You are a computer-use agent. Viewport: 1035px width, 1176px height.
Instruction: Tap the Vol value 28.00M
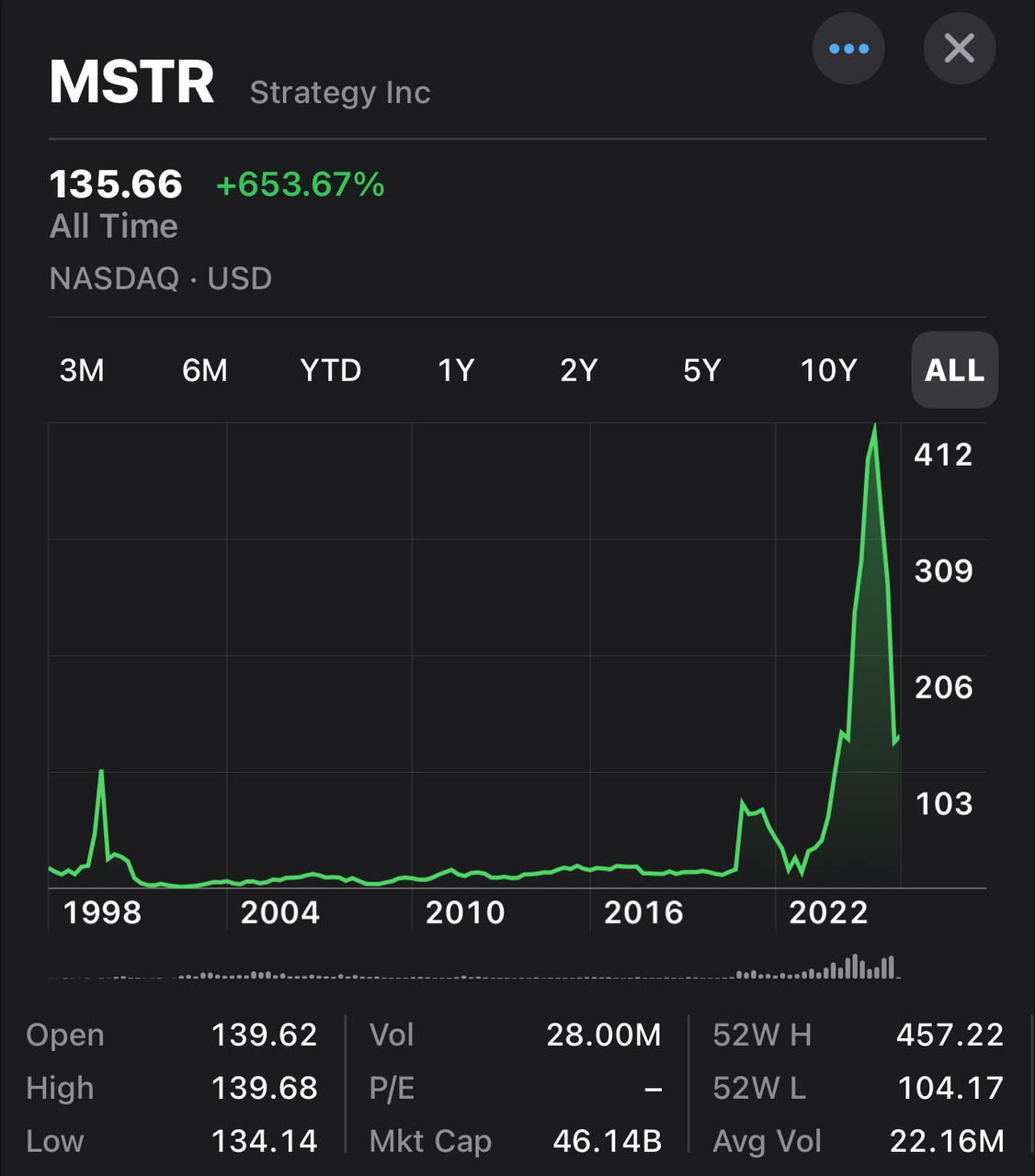click(x=604, y=1035)
